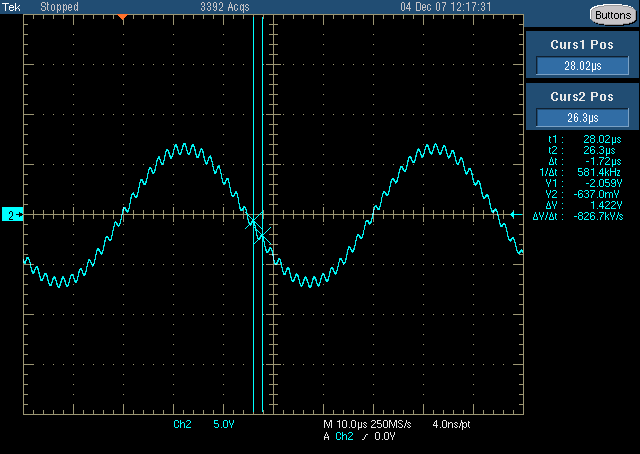Image resolution: width=640 pixels, height=454 pixels.
Task: Click the 3392 Acqs counter
Action: click(x=224, y=7)
